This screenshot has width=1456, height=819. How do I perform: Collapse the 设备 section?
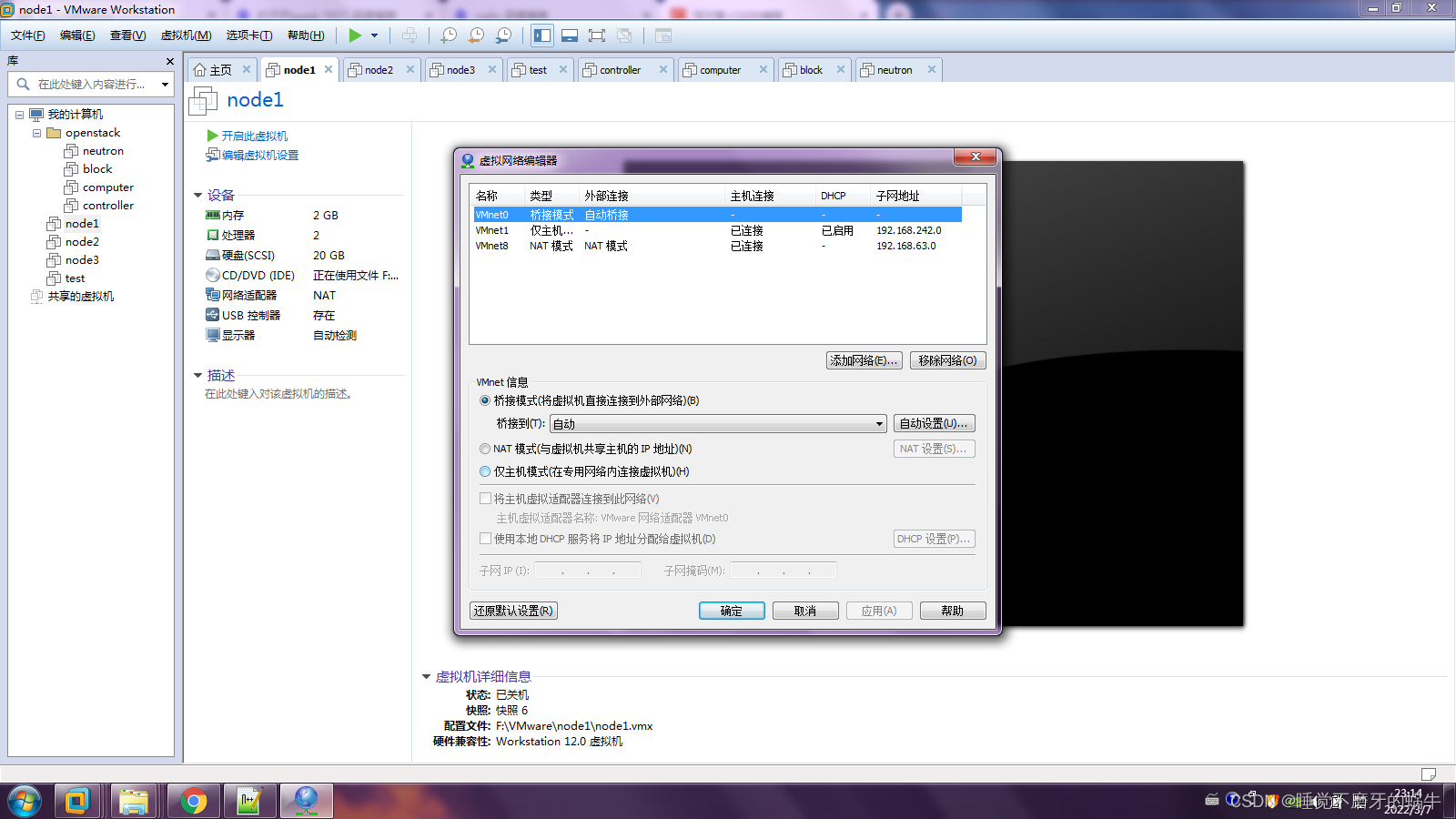197,195
